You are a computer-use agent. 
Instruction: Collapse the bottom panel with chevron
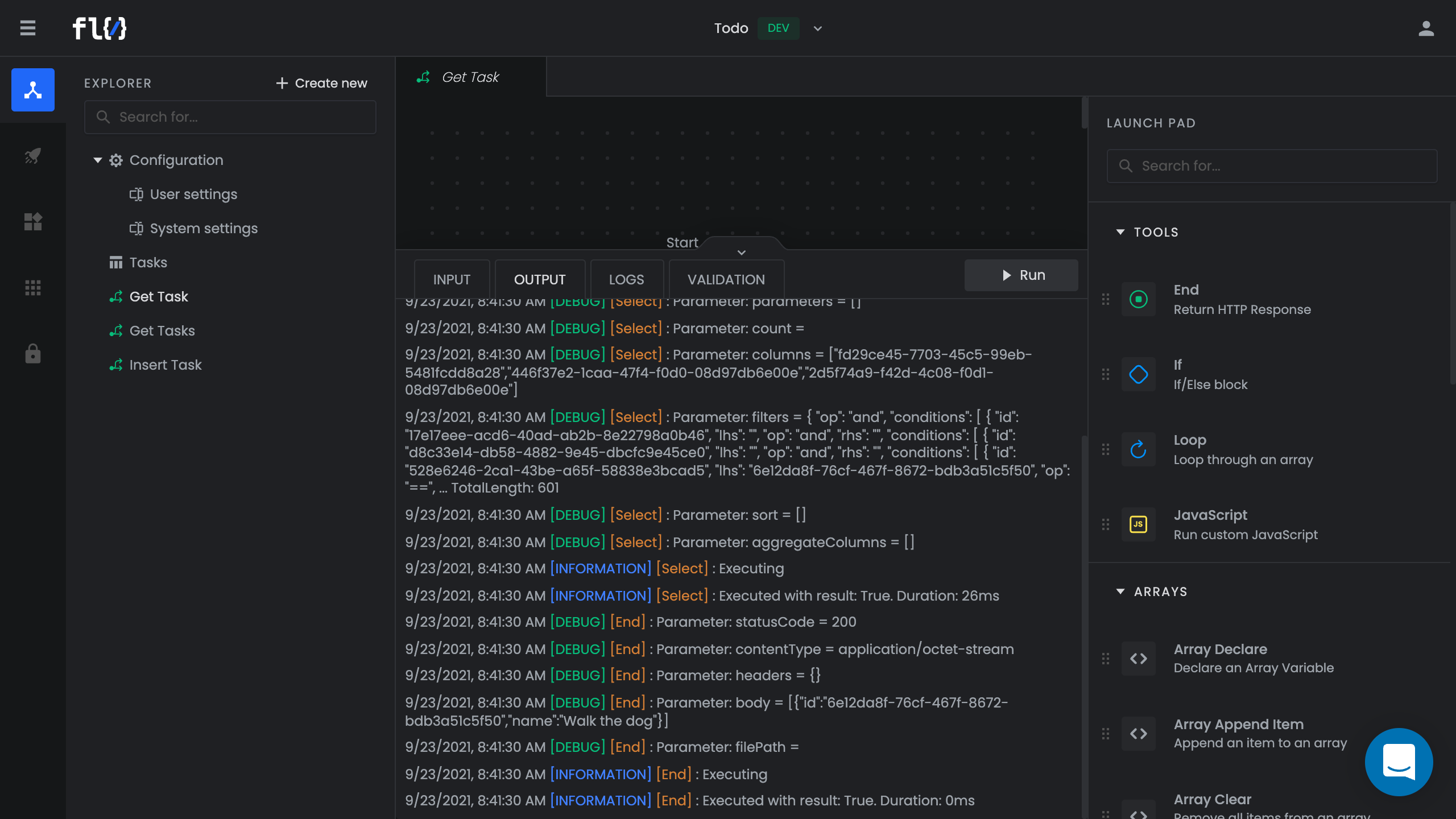(742, 252)
